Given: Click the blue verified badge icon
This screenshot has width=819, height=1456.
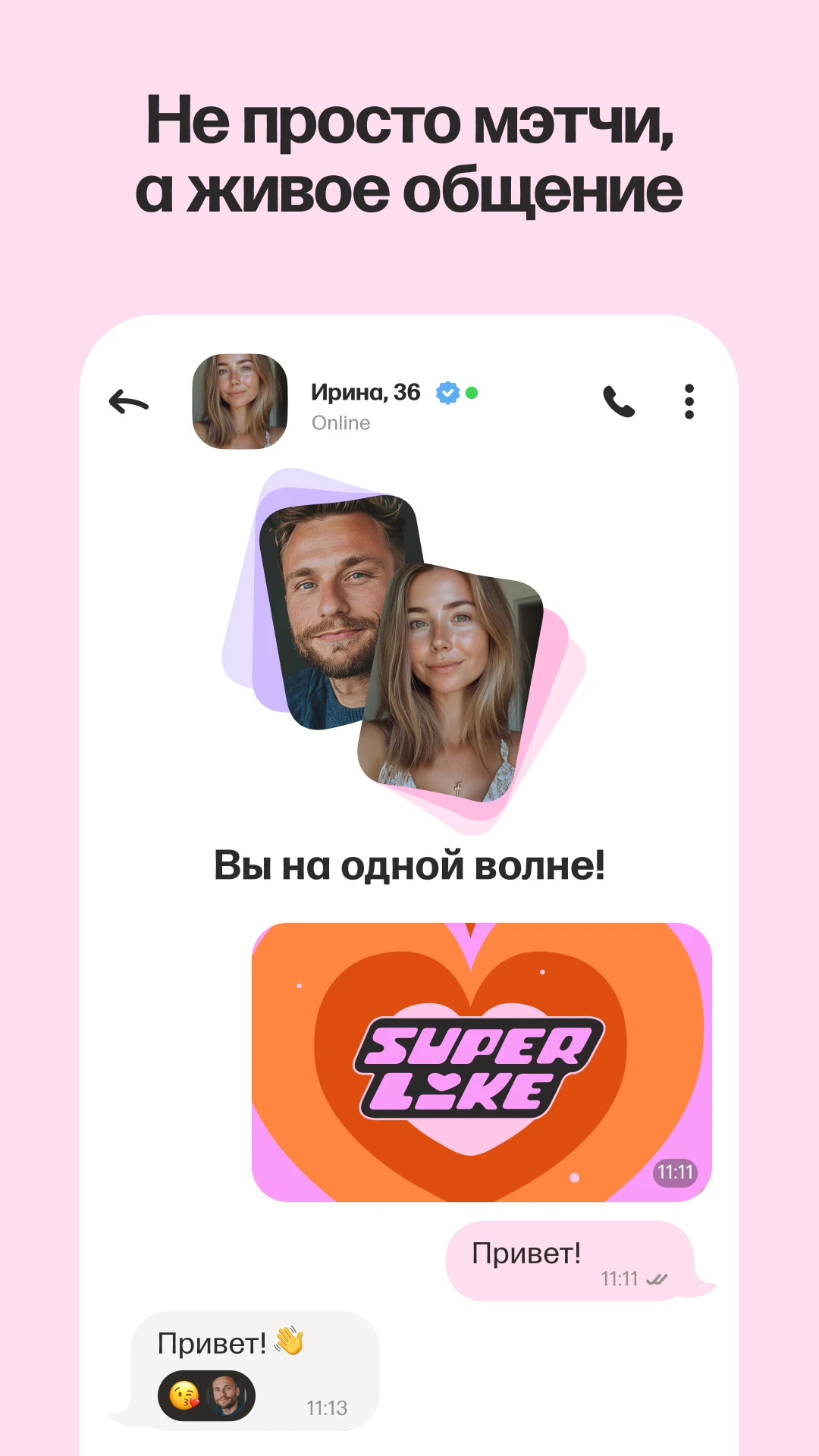Looking at the screenshot, I should click(x=447, y=393).
